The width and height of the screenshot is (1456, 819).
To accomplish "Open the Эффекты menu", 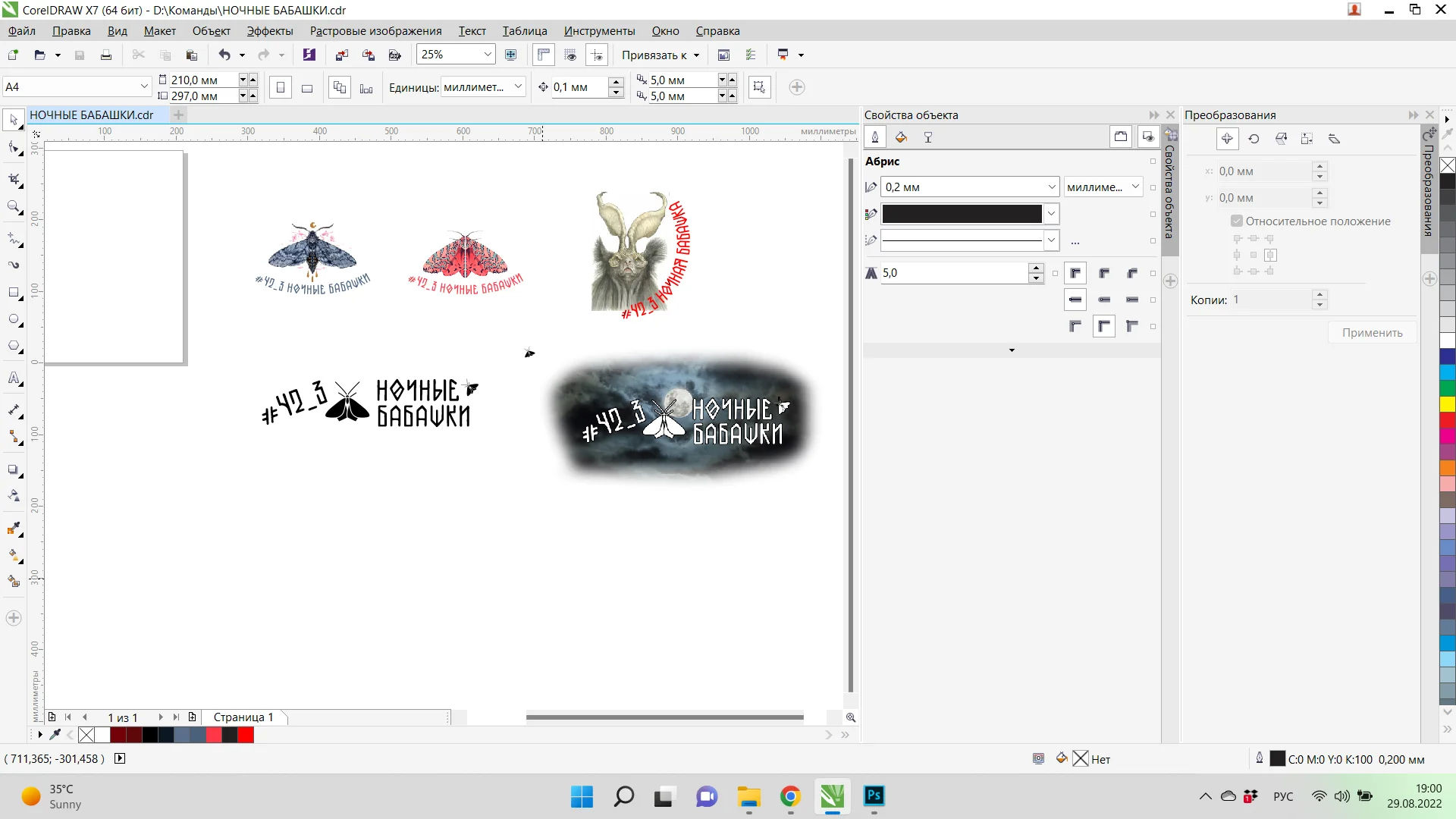I will point(269,31).
